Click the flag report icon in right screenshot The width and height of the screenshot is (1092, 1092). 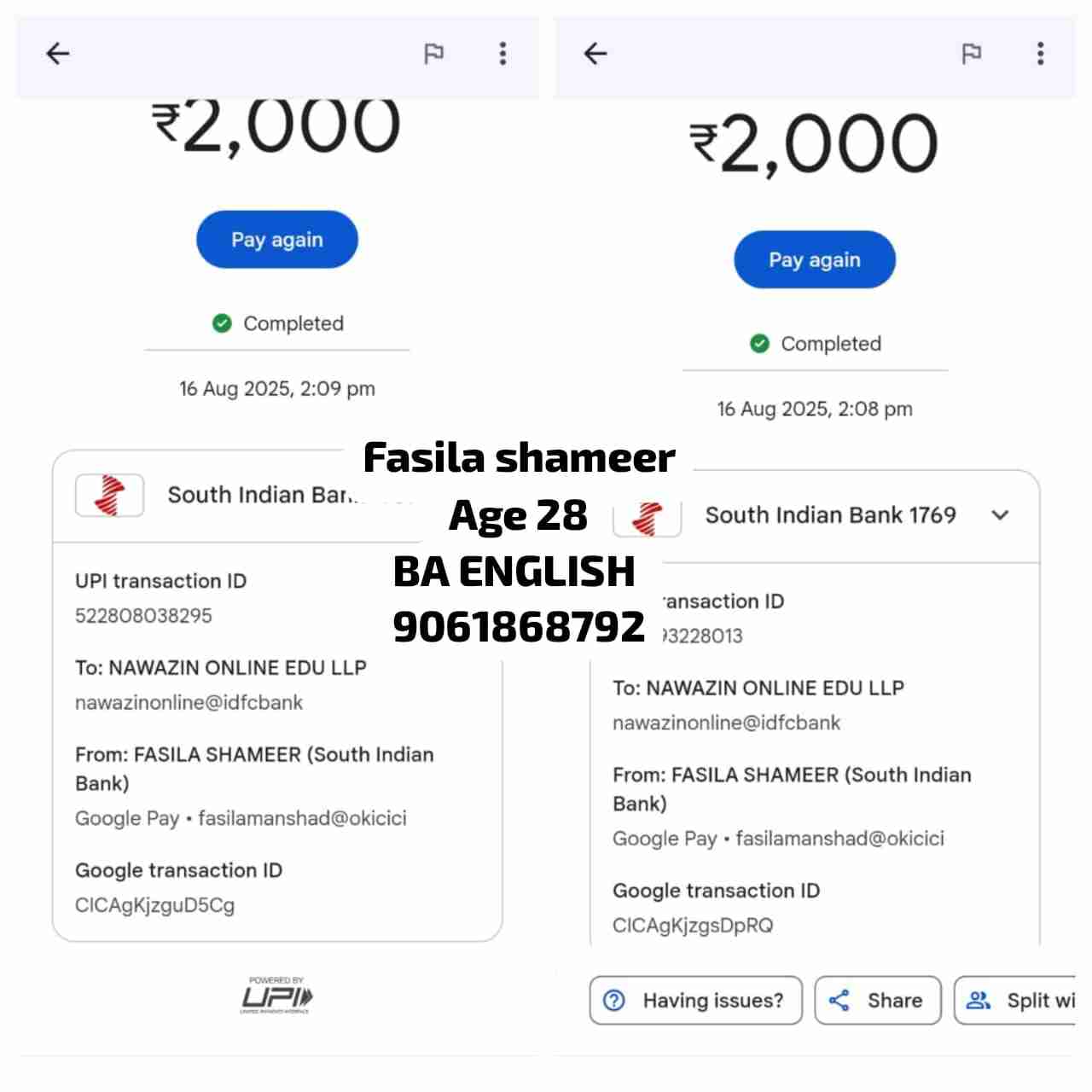(x=972, y=54)
